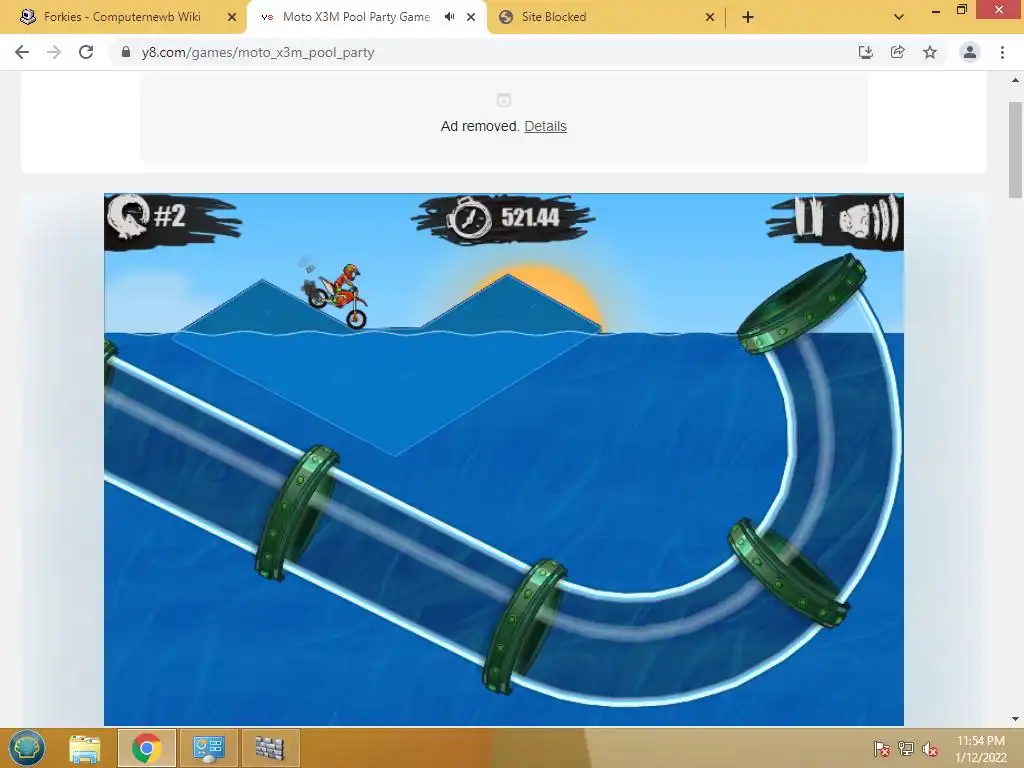Open the Details link for removed ad

545,126
